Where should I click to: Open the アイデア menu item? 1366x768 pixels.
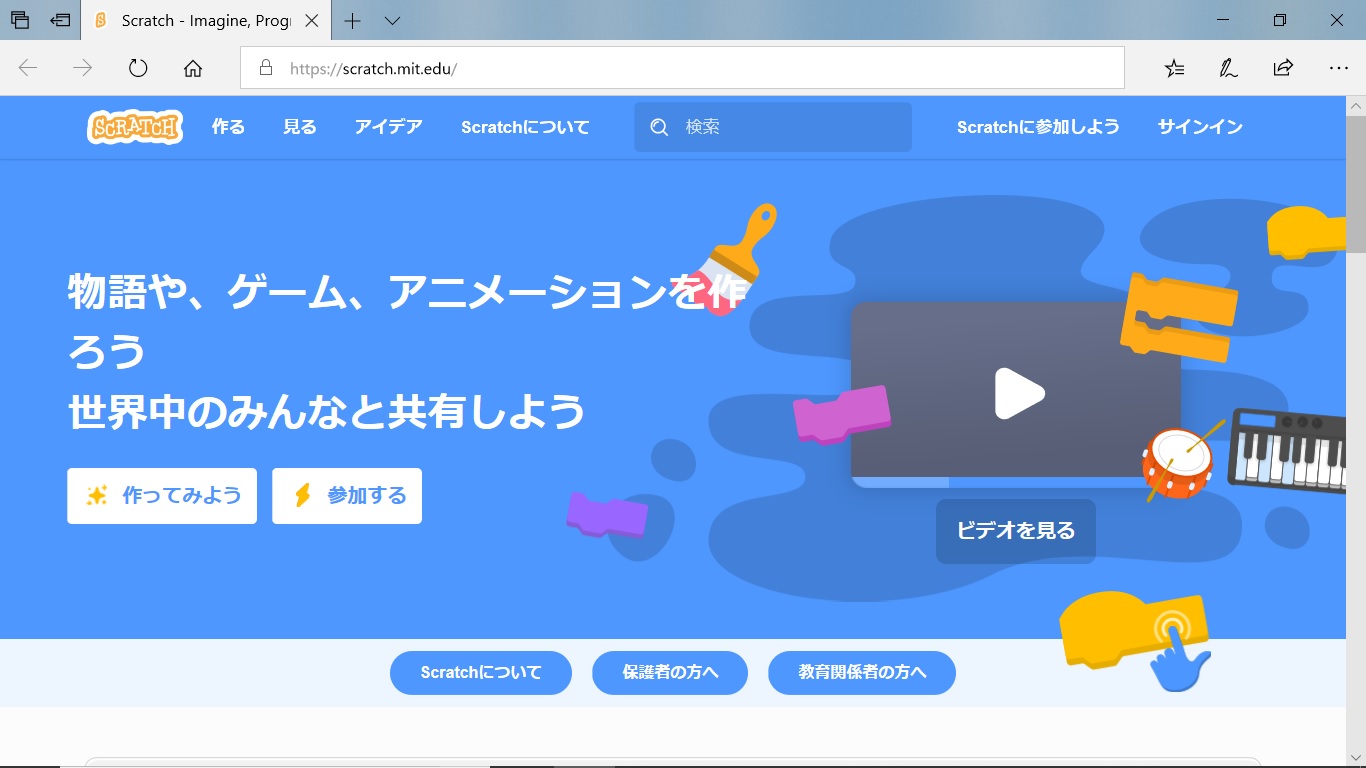[388, 127]
